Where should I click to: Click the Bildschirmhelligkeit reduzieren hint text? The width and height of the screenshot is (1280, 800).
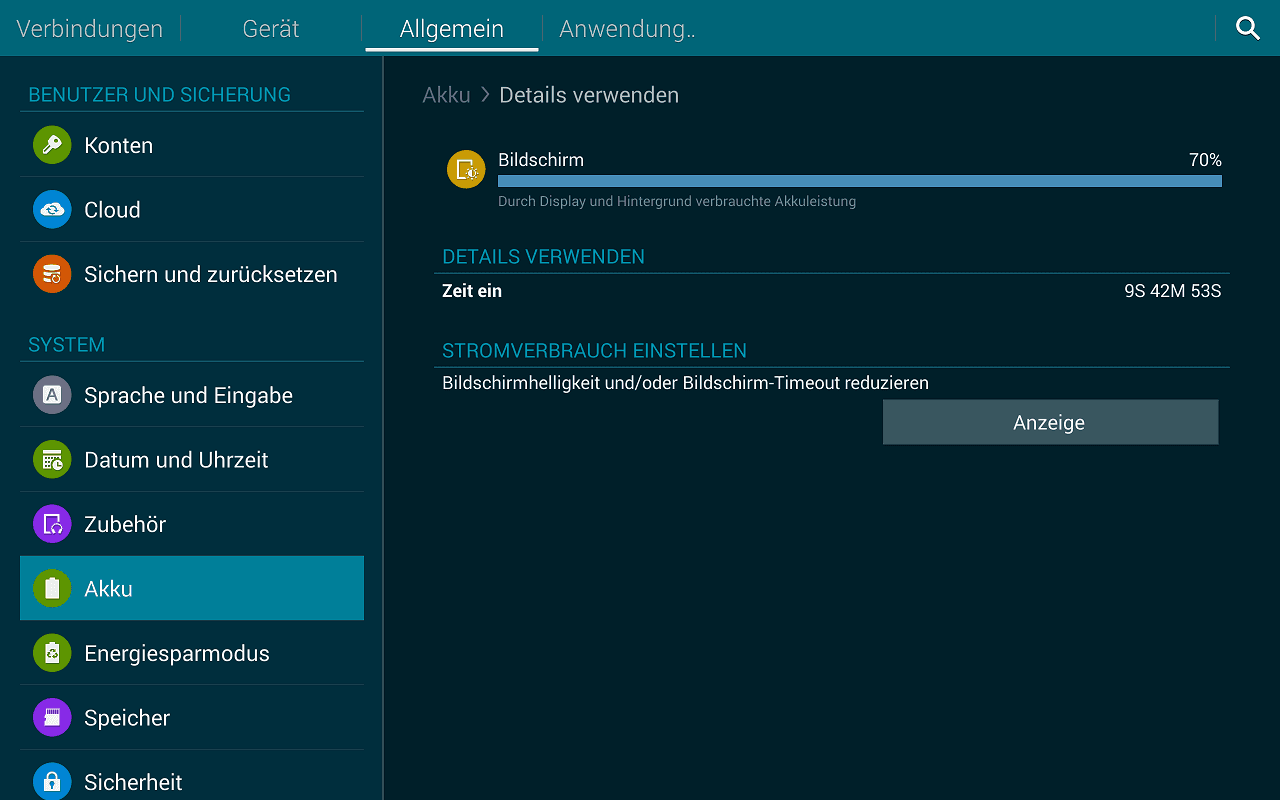[x=685, y=383]
